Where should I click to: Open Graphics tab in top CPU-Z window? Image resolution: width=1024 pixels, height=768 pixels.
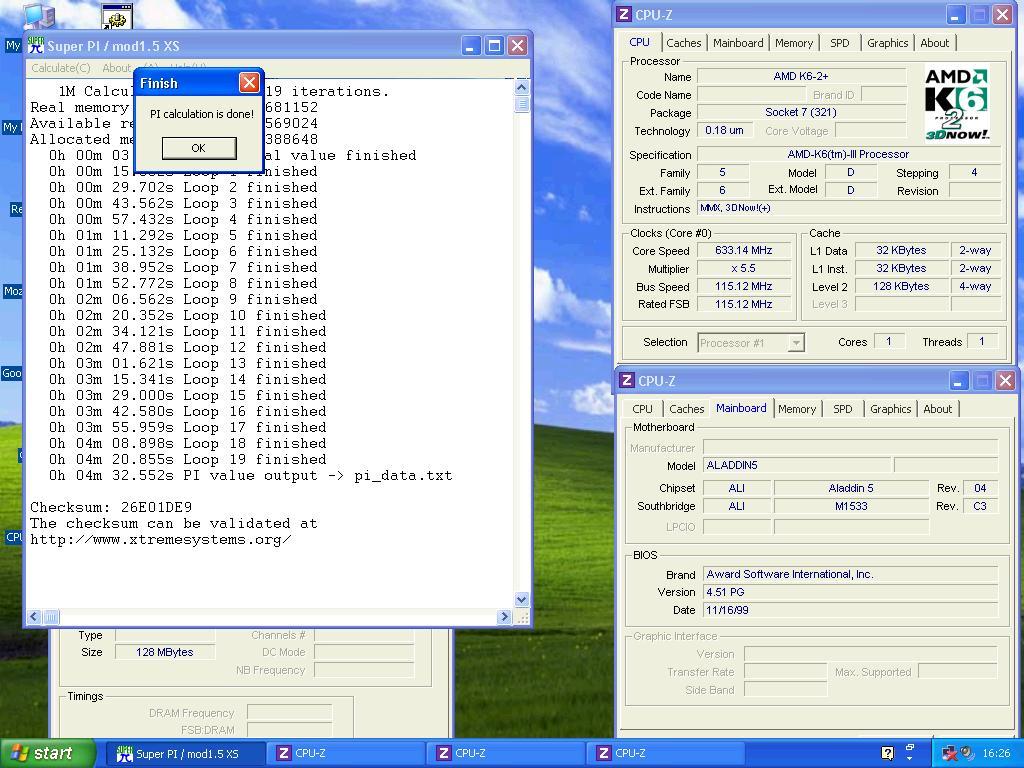(888, 43)
